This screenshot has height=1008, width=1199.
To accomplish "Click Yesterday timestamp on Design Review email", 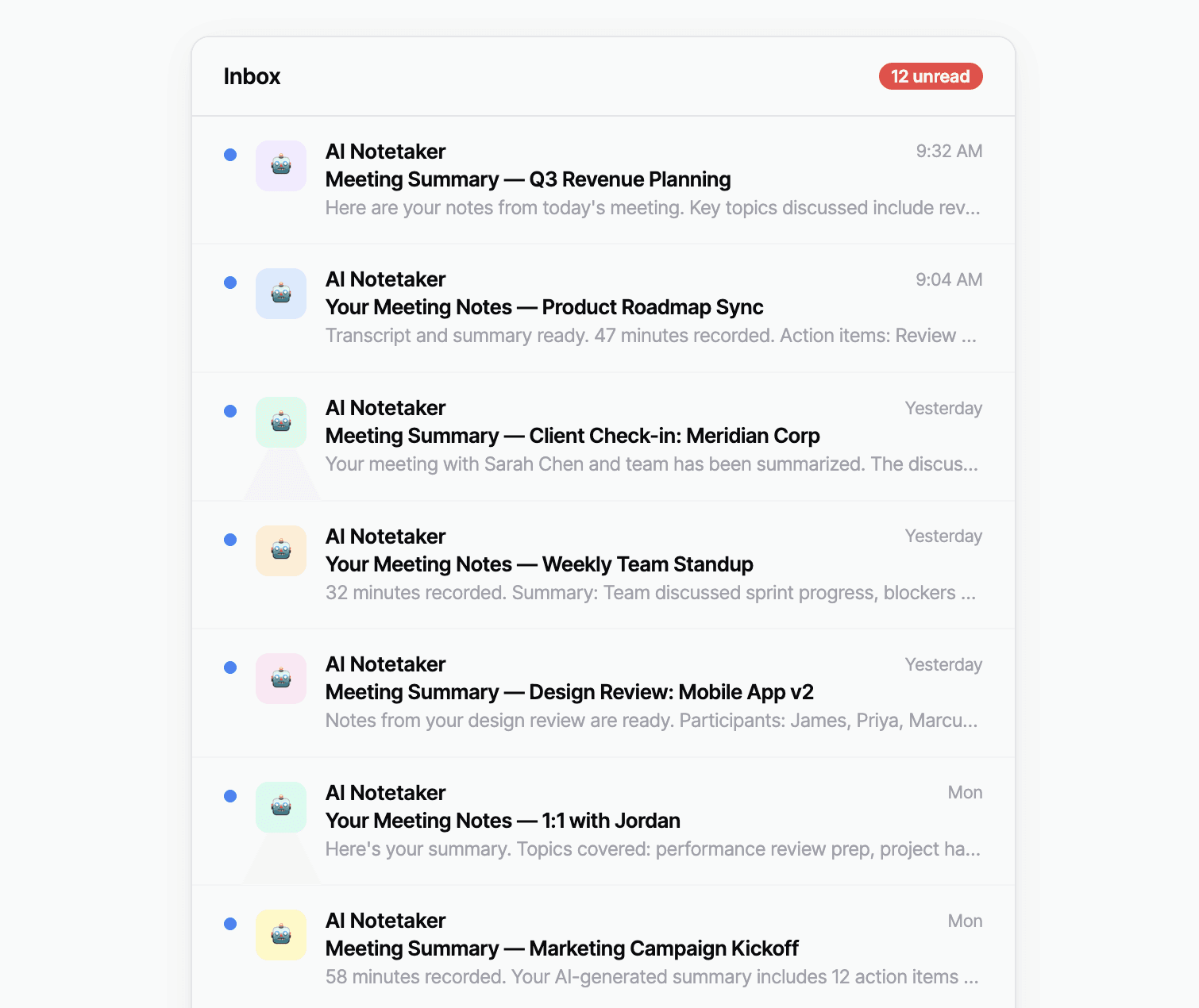I will point(943,664).
